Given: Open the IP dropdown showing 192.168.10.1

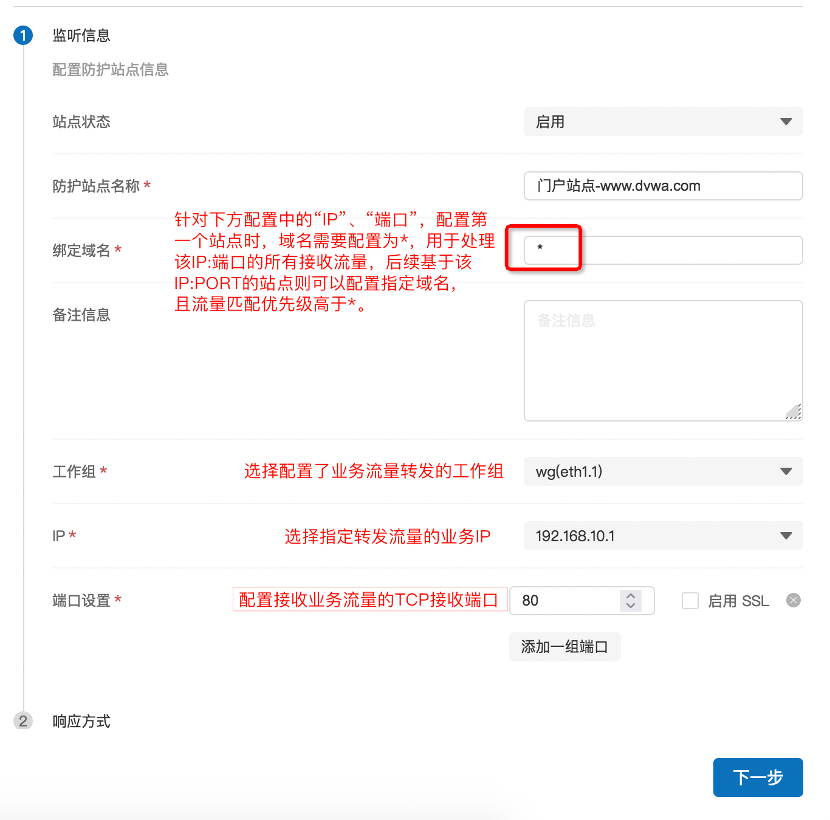Looking at the screenshot, I should pyautogui.click(x=663, y=536).
